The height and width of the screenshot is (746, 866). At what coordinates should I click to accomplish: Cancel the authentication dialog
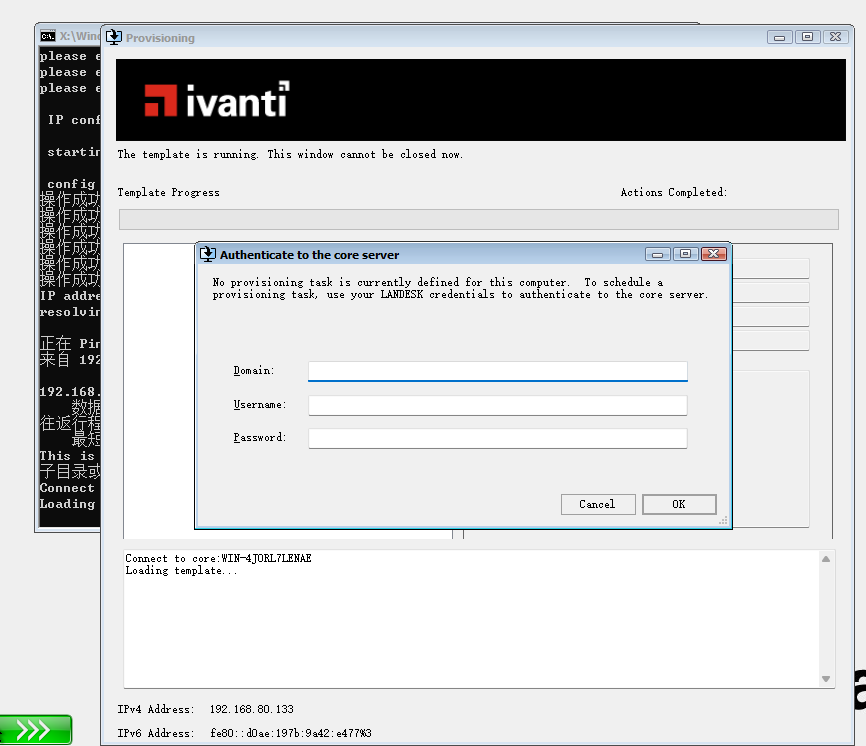597,504
